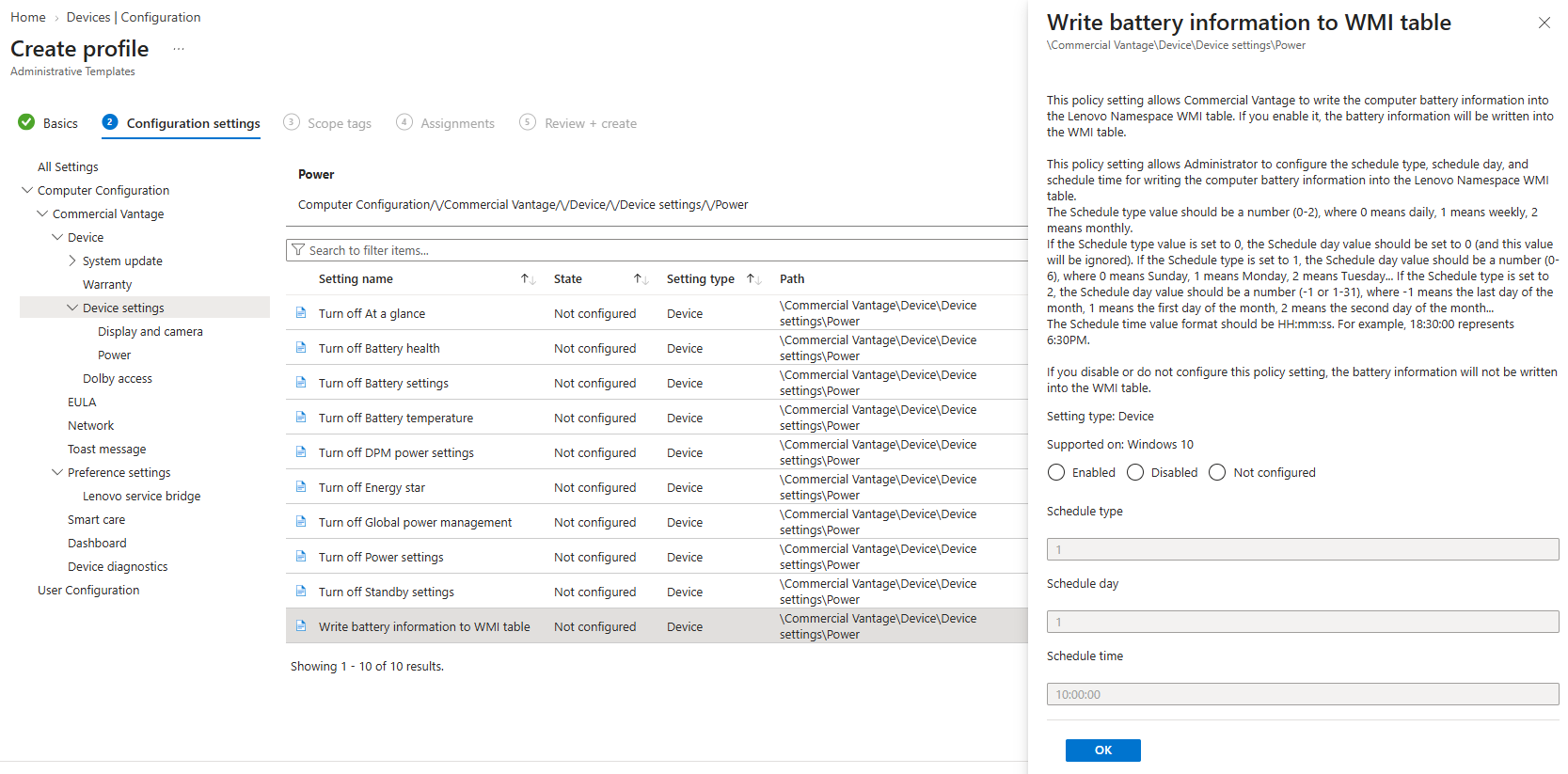Select Network in the tree
1568x774 pixels.
click(x=90, y=425)
